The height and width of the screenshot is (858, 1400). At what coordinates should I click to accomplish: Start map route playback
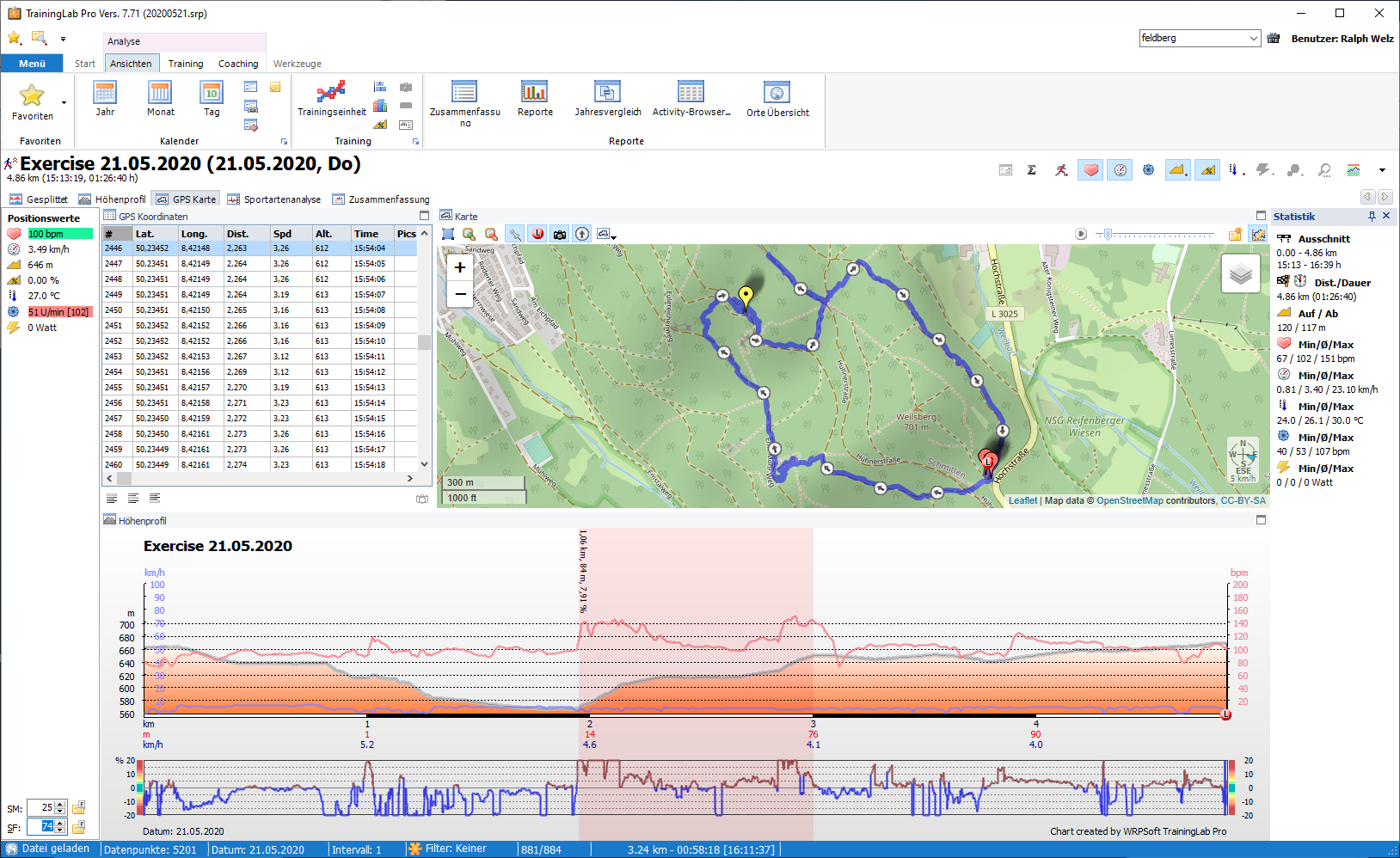(x=1081, y=234)
